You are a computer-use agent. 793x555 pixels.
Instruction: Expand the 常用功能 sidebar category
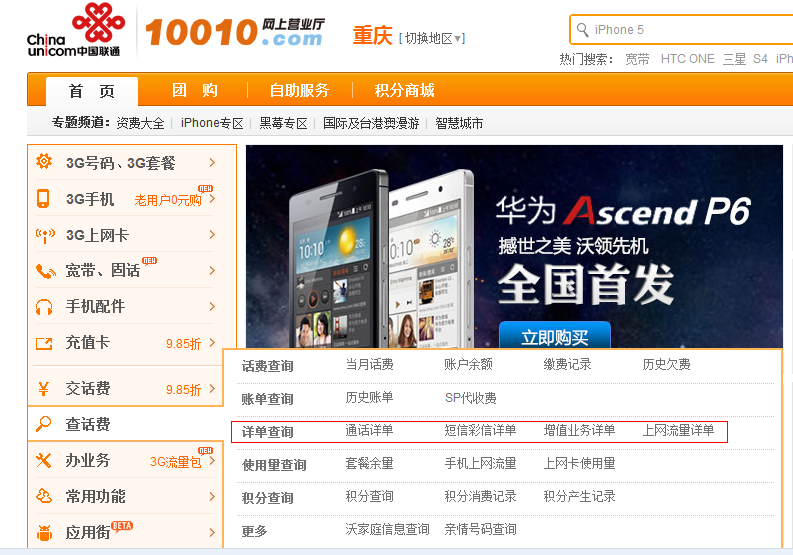[x=212, y=496]
